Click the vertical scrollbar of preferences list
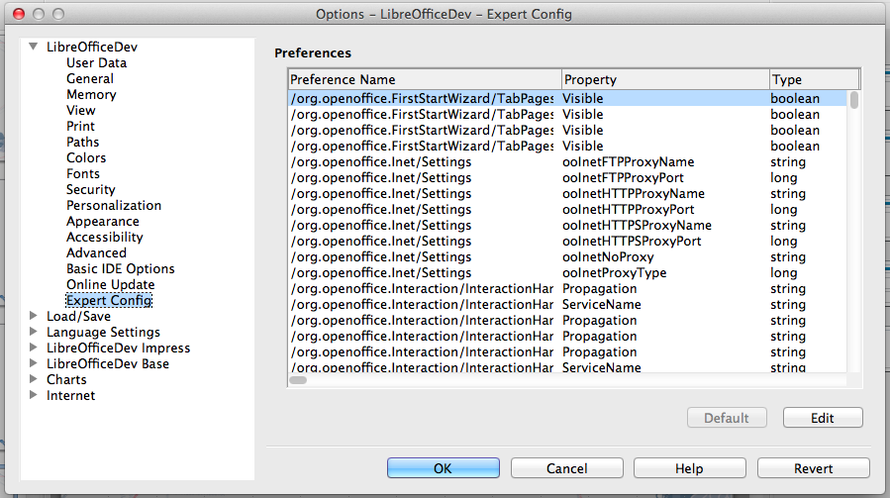This screenshot has width=890, height=498. click(x=854, y=230)
